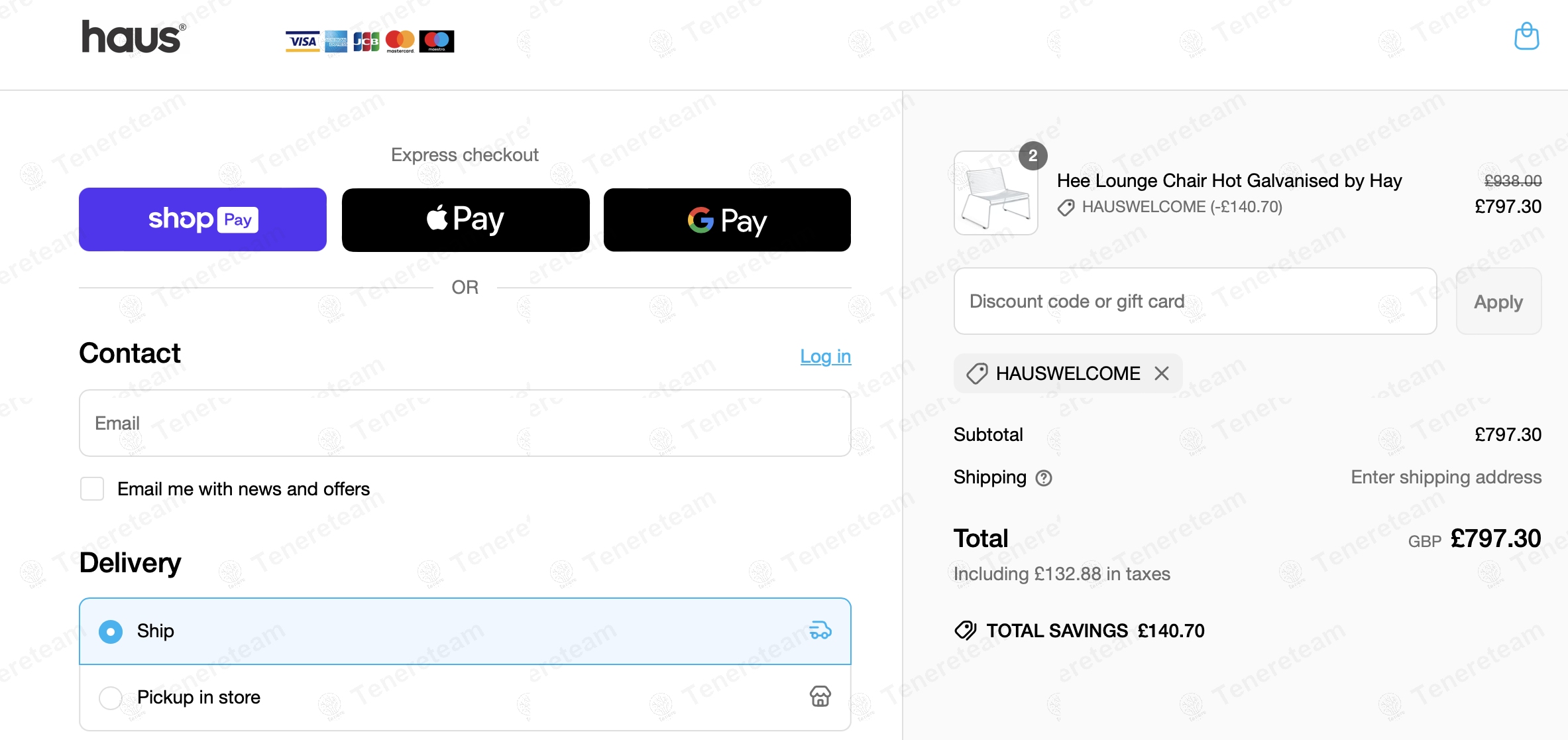Click the Mastercard payment icon
1568x740 pixels.
[x=400, y=41]
